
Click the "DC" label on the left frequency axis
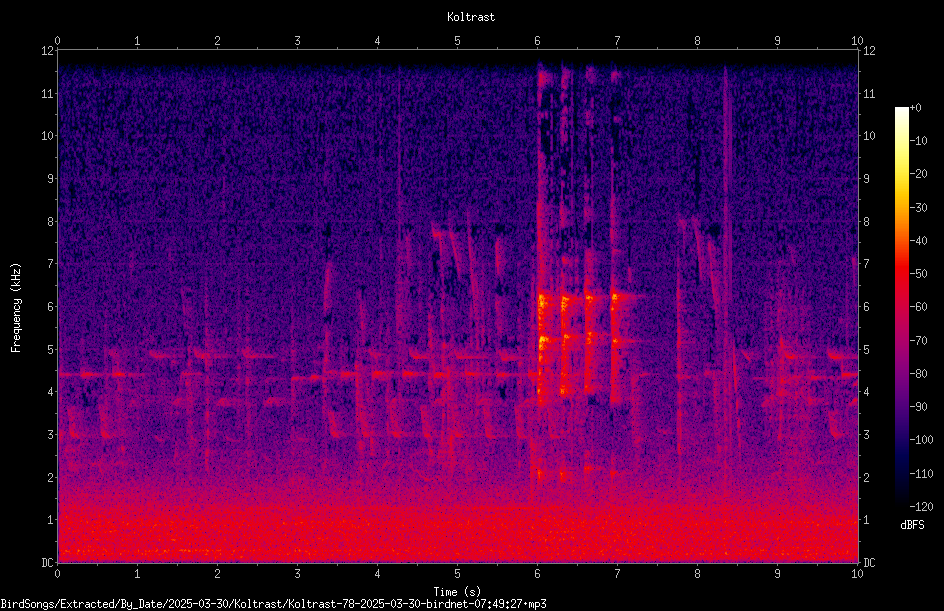coord(46,563)
